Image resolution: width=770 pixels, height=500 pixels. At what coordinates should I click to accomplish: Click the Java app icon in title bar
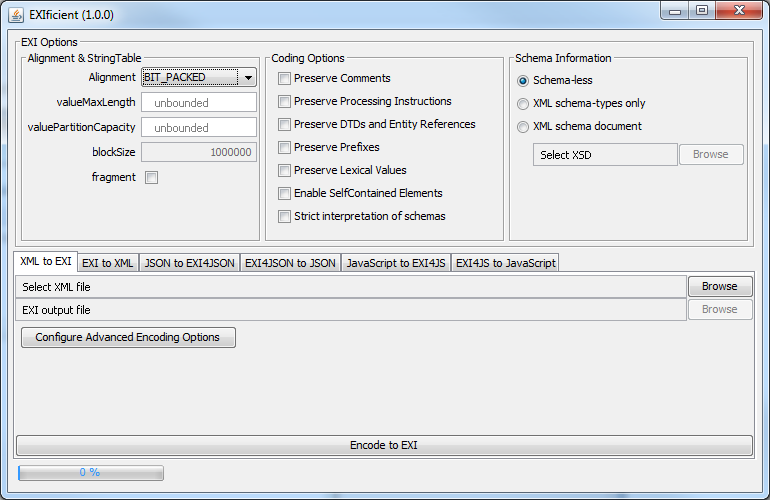coord(16,15)
